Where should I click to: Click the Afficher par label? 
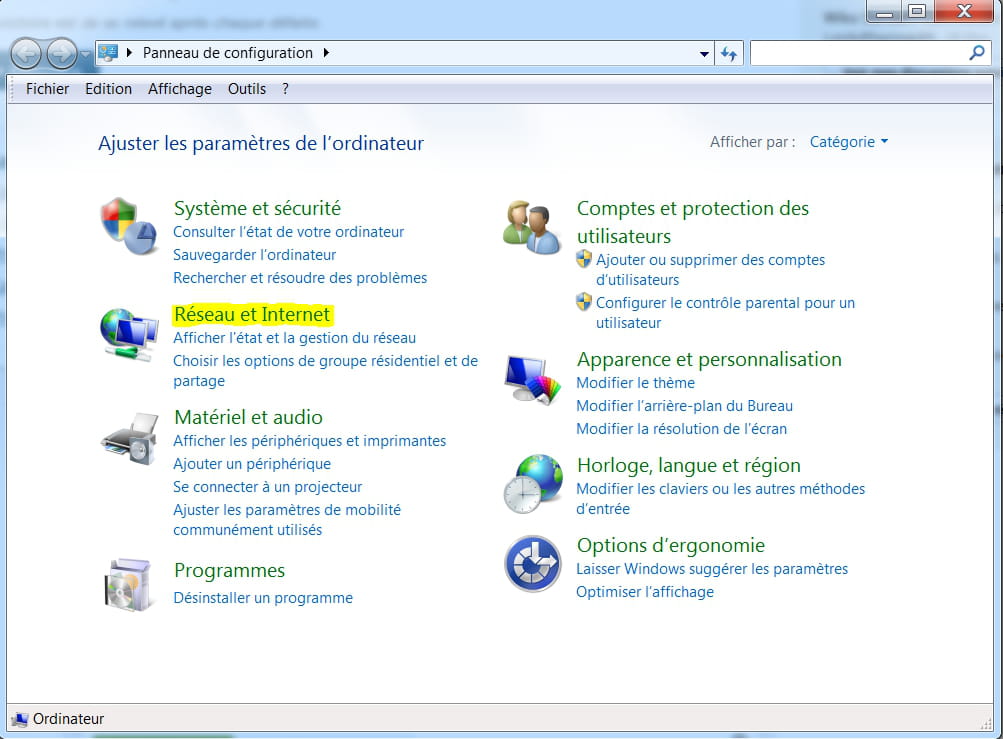(x=752, y=142)
